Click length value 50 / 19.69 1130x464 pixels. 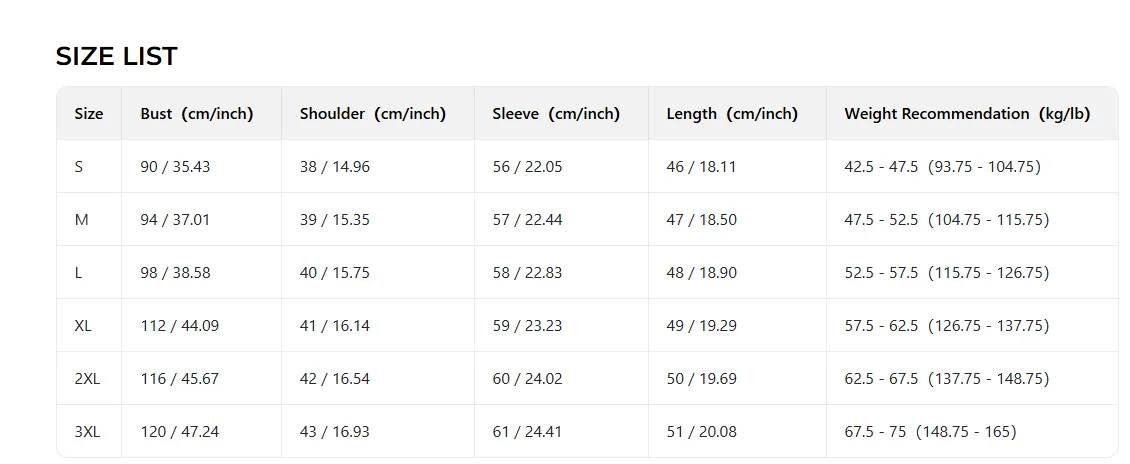701,379
